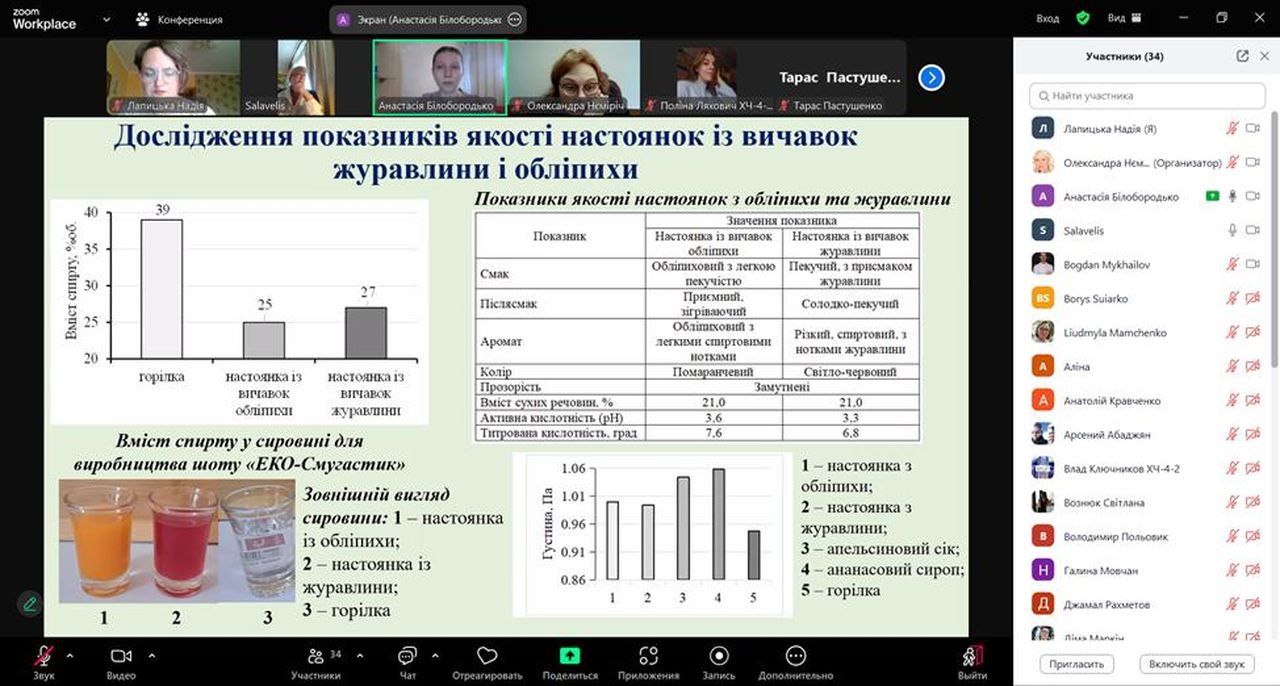Open Вид view layout menu
This screenshot has width=1280, height=686.
(x=1125, y=18)
